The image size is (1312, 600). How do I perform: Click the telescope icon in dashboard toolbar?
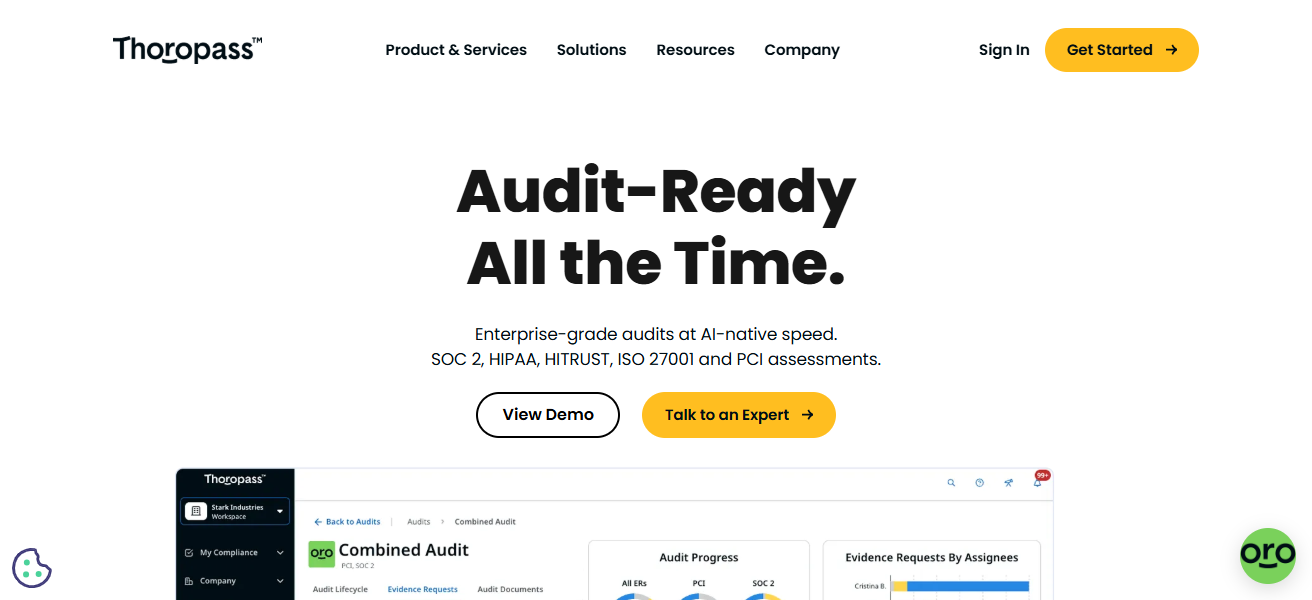[x=1009, y=483]
